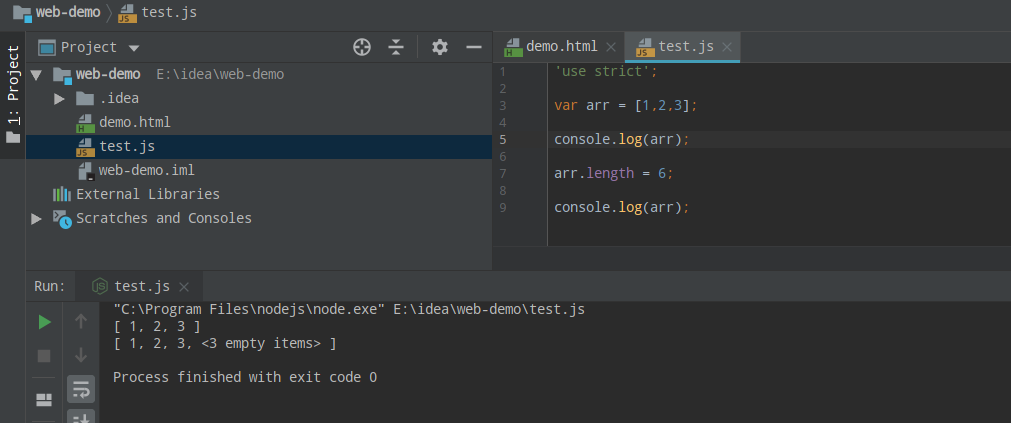Viewport: 1011px width, 423px height.
Task: Click the node.exe command line in console
Action: tap(349, 310)
